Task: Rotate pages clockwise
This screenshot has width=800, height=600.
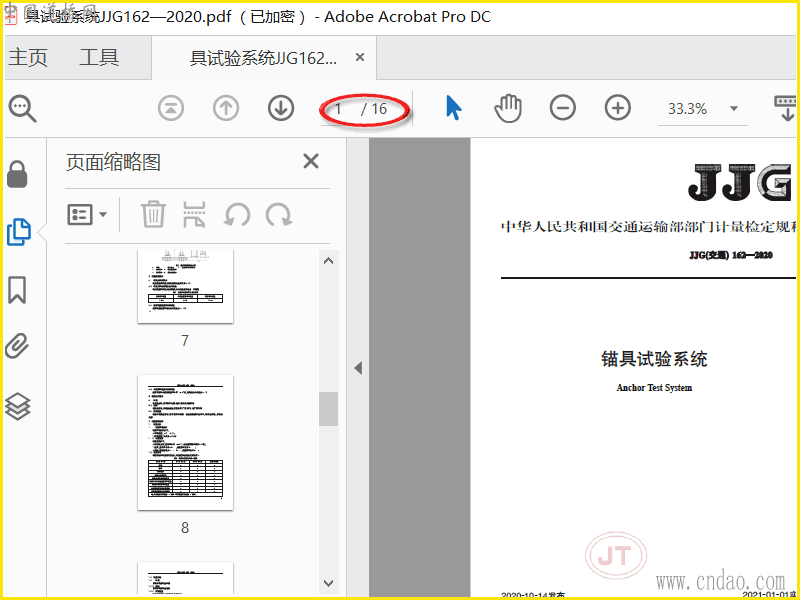Action: click(x=279, y=214)
